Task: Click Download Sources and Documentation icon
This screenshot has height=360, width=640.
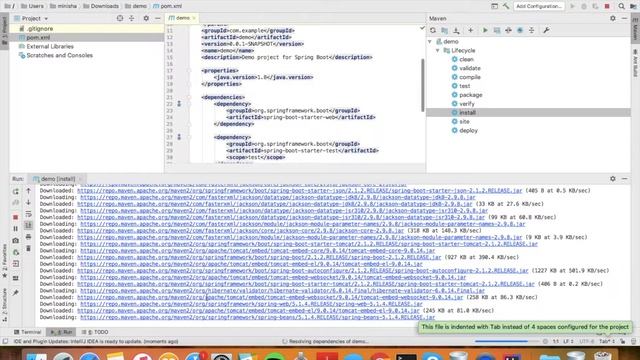Action: tap(456, 30)
